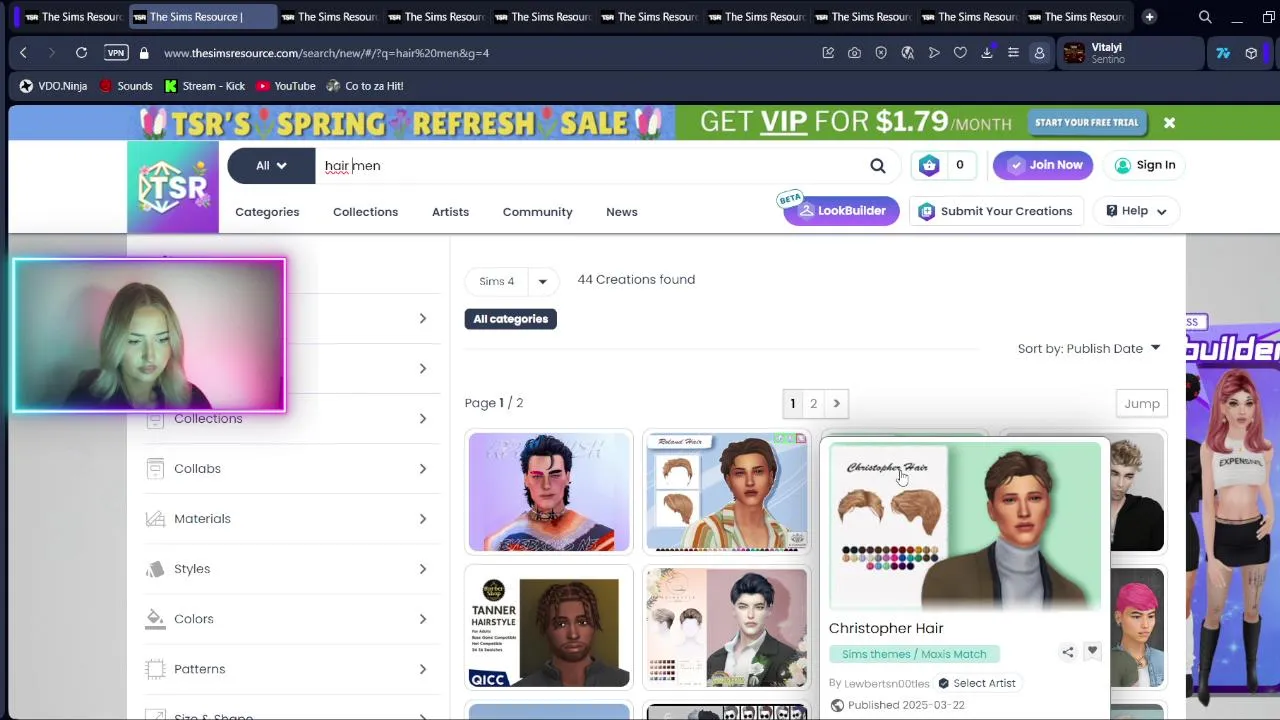Open the Sort by Publish Date dropdown

(x=1089, y=349)
